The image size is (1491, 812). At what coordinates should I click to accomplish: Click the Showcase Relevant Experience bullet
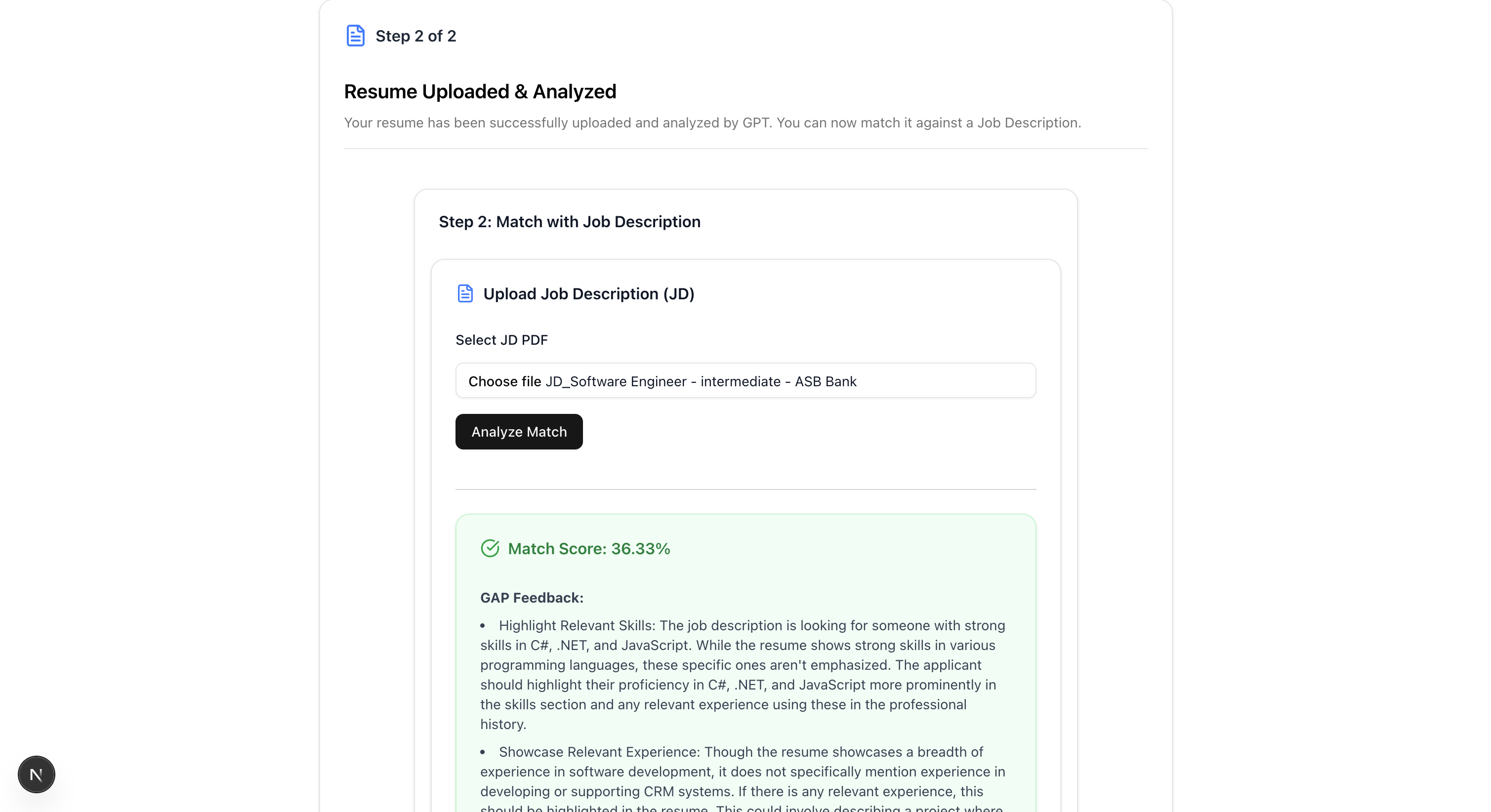point(741,771)
